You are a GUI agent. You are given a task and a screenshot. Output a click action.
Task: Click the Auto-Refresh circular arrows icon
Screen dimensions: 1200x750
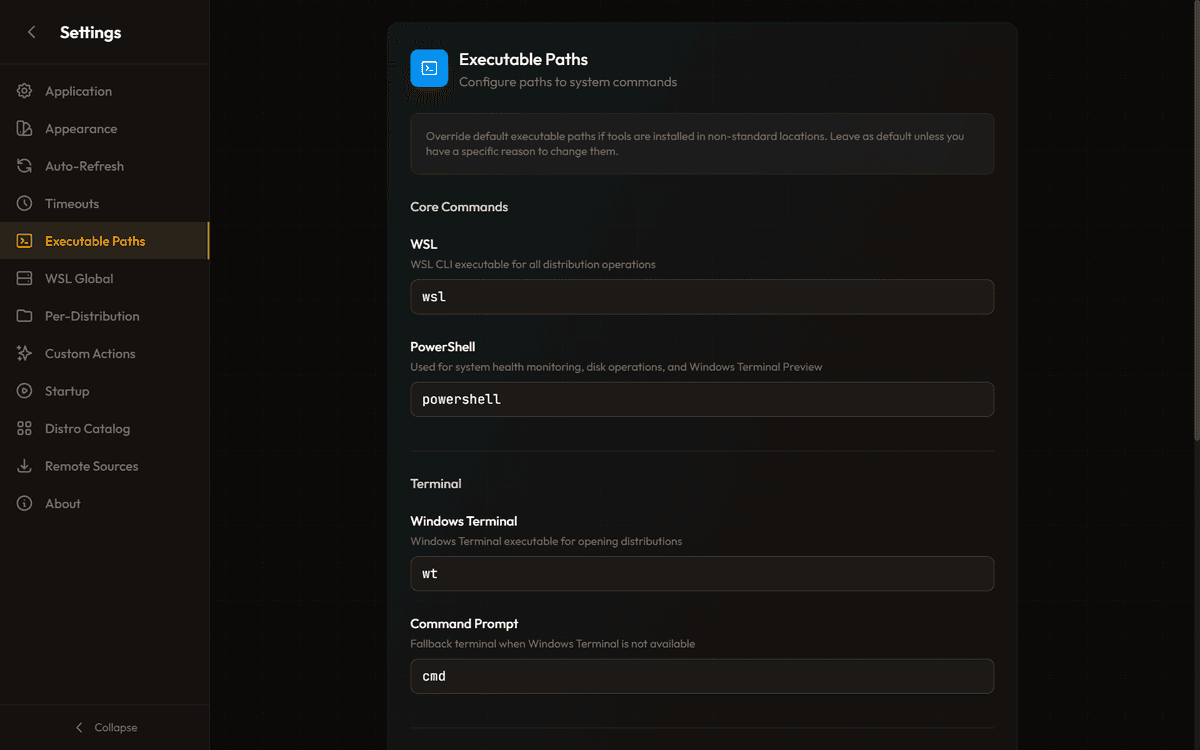tap(25, 166)
